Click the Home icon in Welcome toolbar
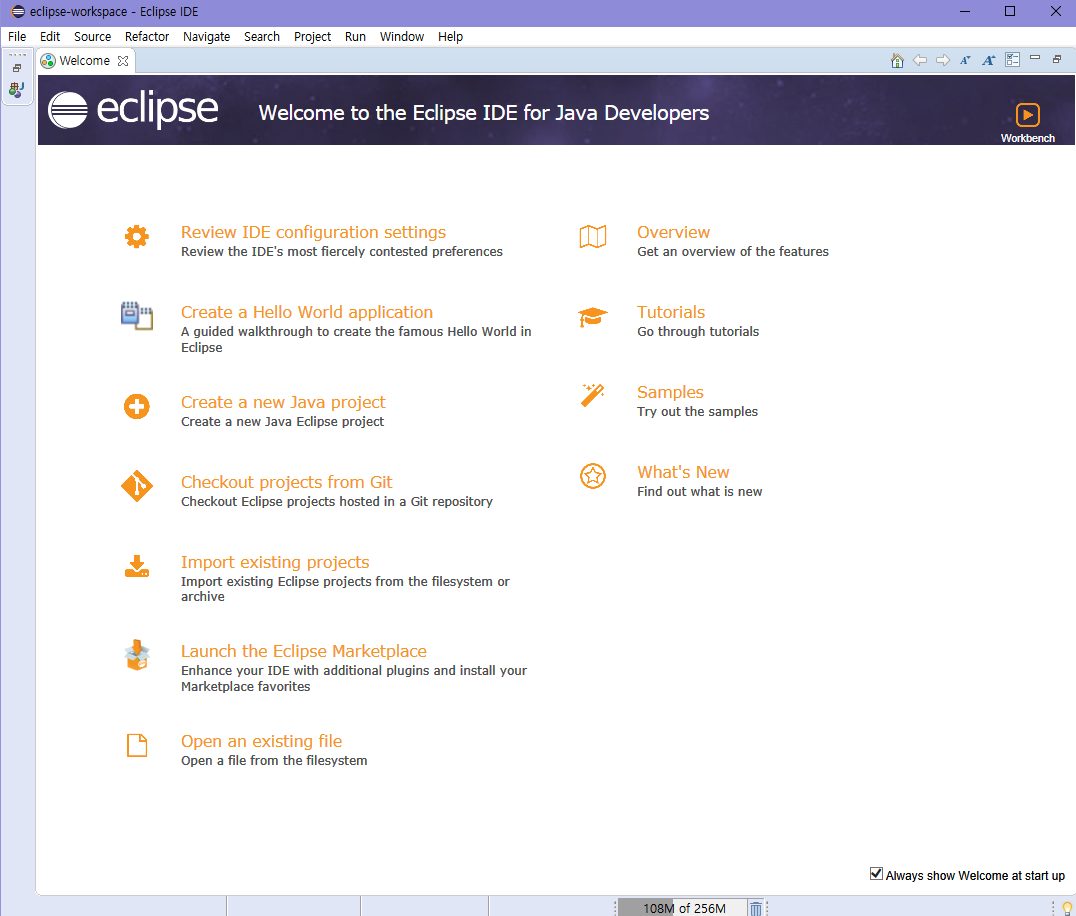The image size is (1076, 916). (897, 60)
